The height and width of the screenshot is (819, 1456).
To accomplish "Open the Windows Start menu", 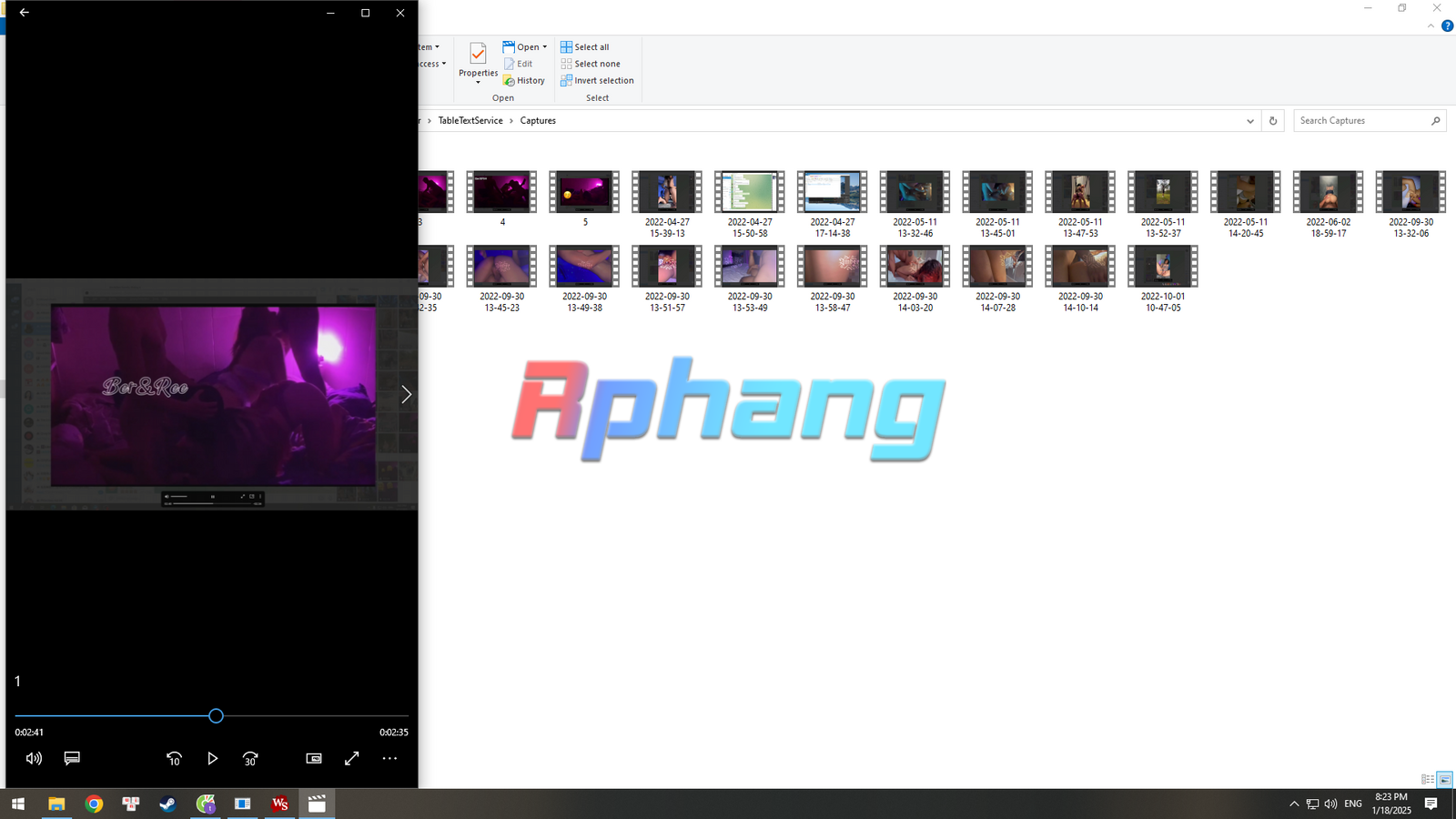I will [x=18, y=804].
